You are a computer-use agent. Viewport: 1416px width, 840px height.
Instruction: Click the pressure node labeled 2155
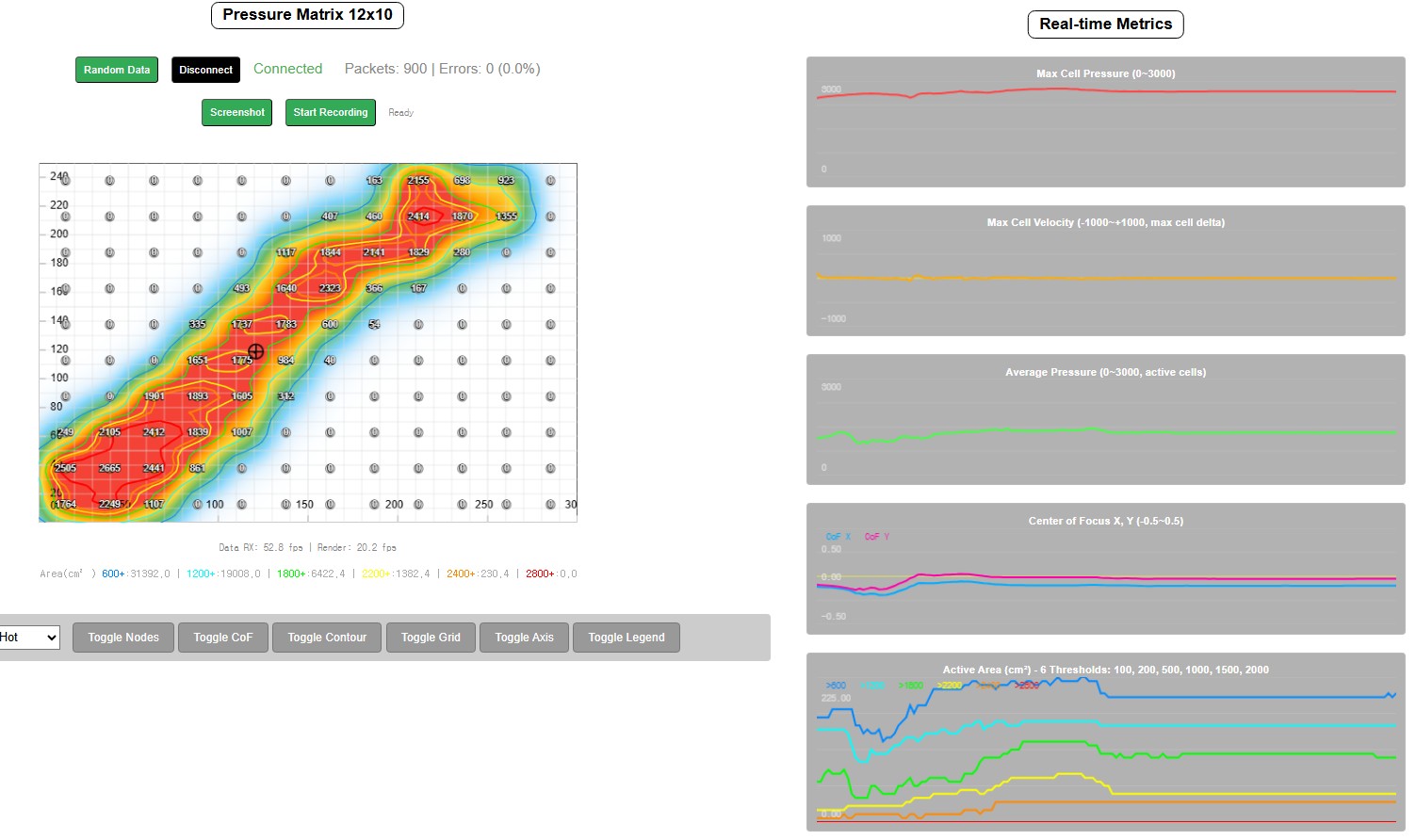(x=418, y=181)
